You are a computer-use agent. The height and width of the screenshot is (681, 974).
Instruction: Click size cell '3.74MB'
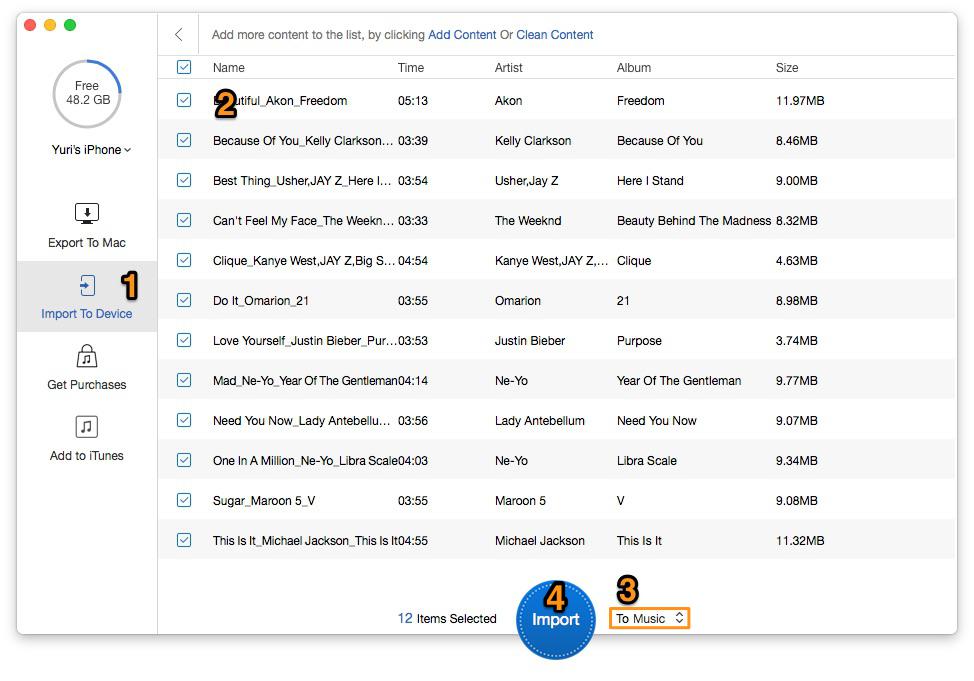(796, 340)
